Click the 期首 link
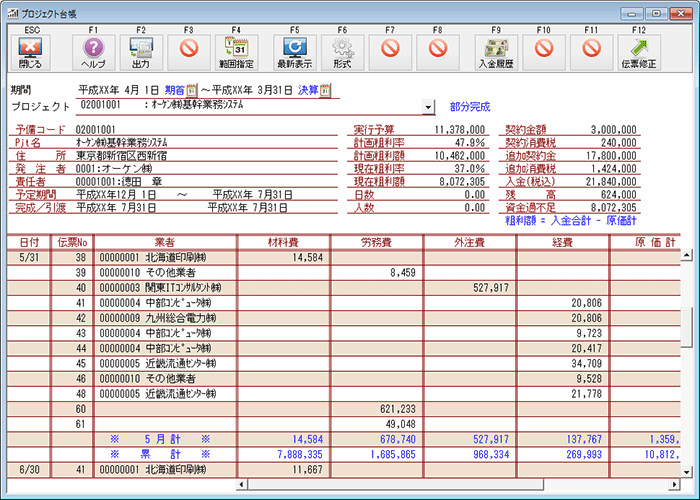This screenshot has width=700, height=500. (x=174, y=91)
